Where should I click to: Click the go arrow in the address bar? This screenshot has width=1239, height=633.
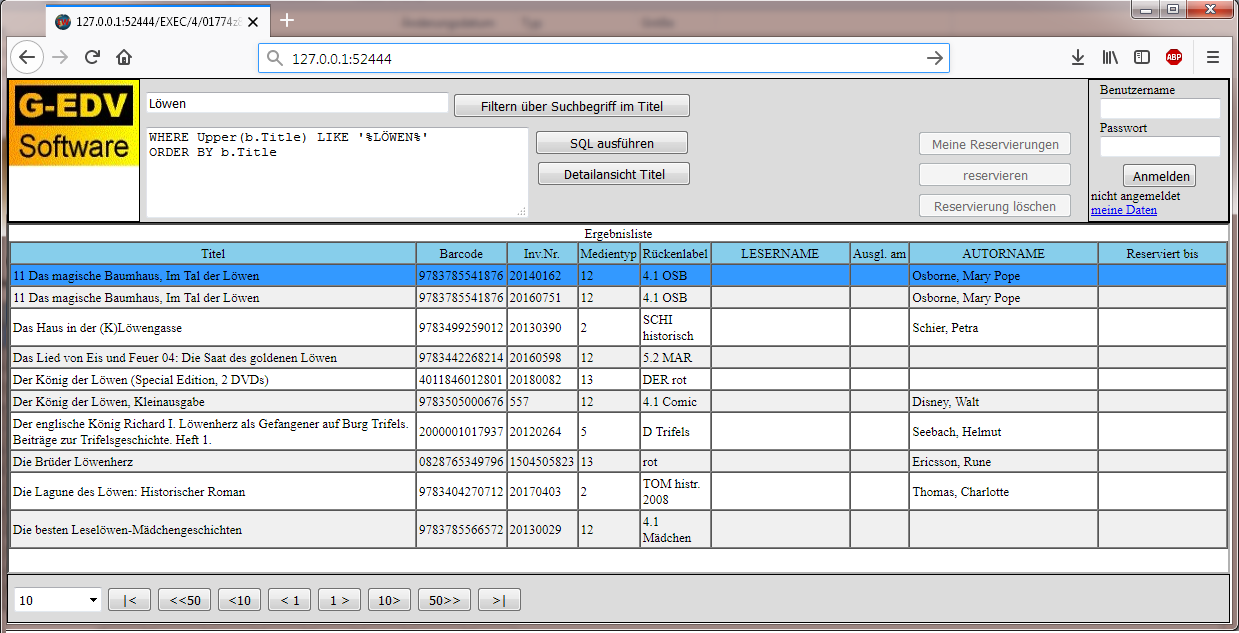(x=935, y=59)
